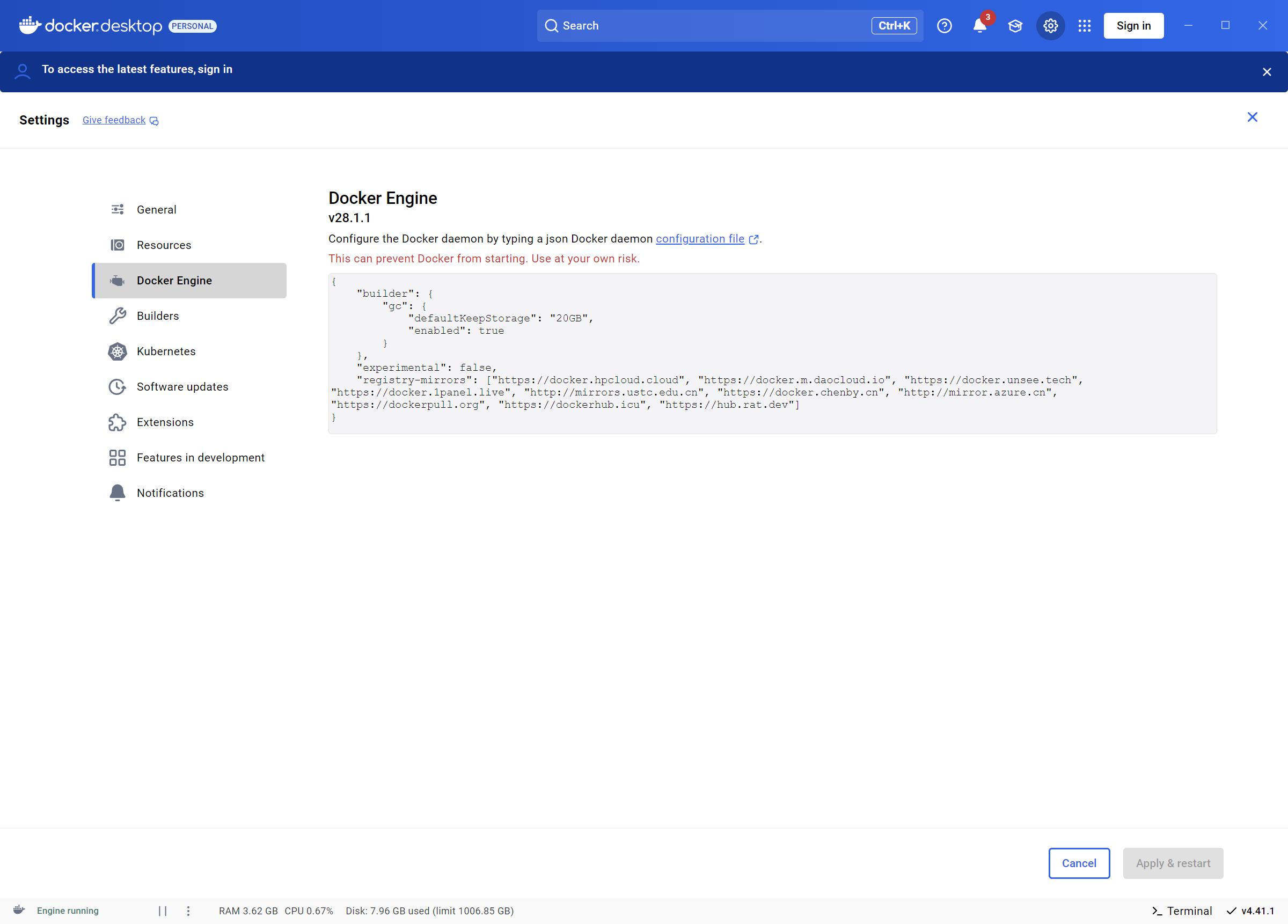Click the Cancel button
Viewport: 1288px width, 924px height.
(1079, 863)
